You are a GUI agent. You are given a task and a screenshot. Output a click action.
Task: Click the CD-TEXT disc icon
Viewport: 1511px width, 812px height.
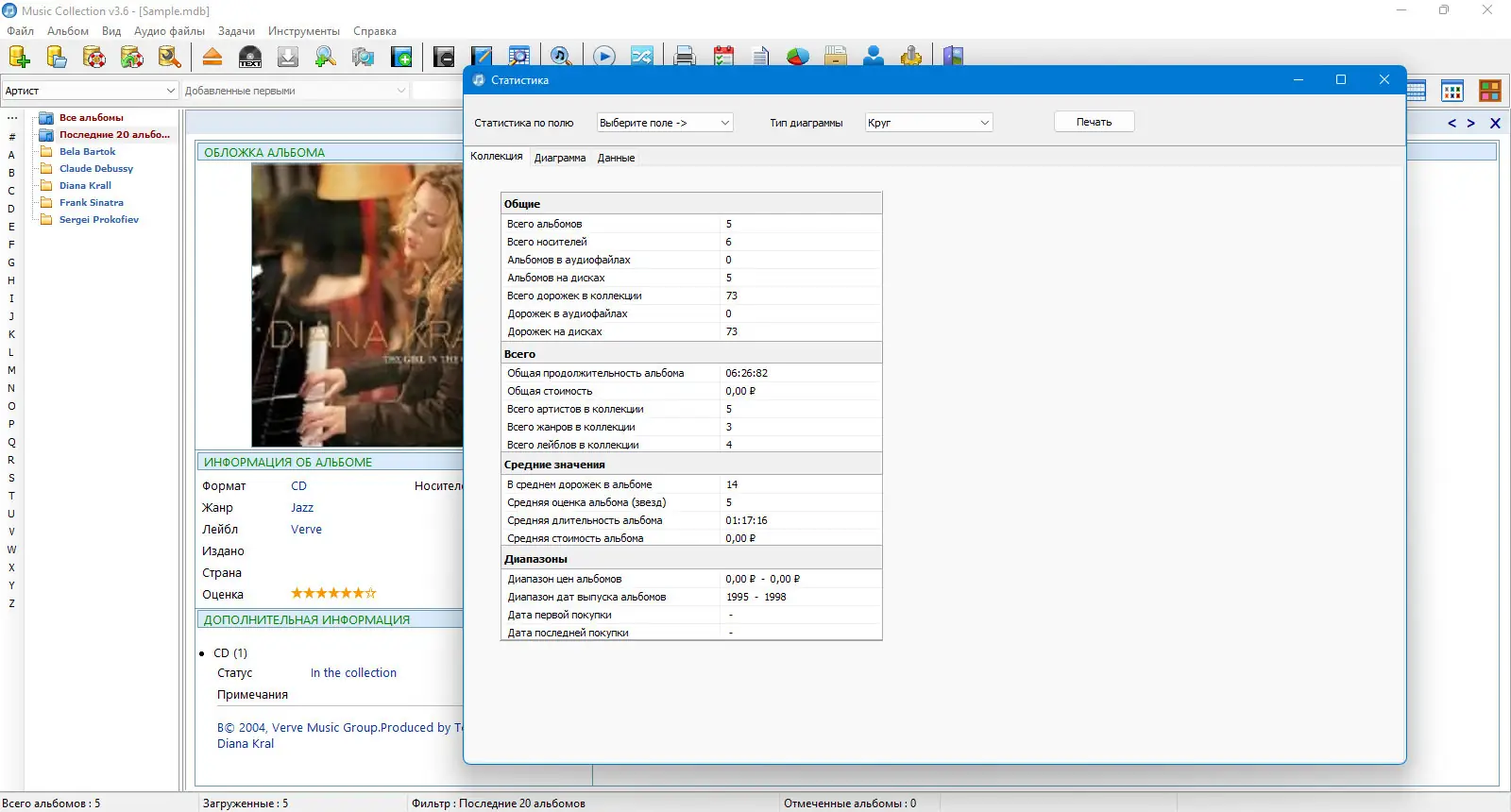click(x=250, y=57)
